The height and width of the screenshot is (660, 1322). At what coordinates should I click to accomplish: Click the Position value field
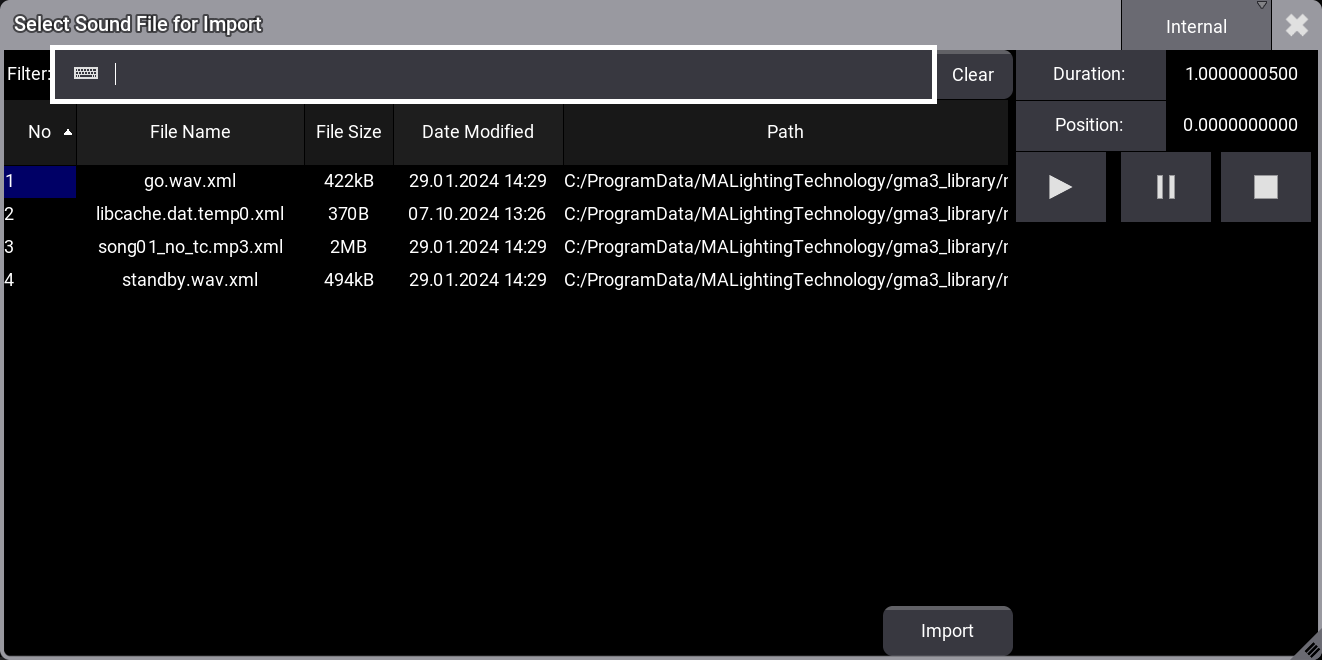1241,124
